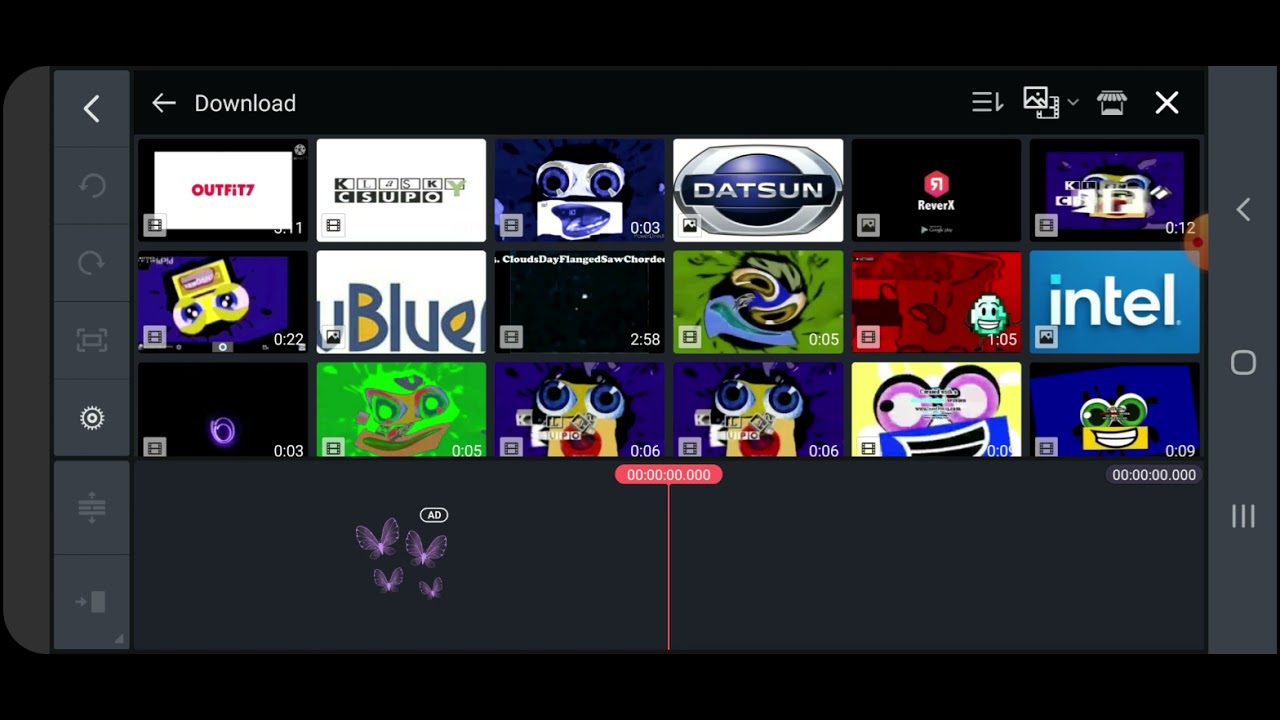
Task: Open the sort order options icon
Action: tap(987, 102)
